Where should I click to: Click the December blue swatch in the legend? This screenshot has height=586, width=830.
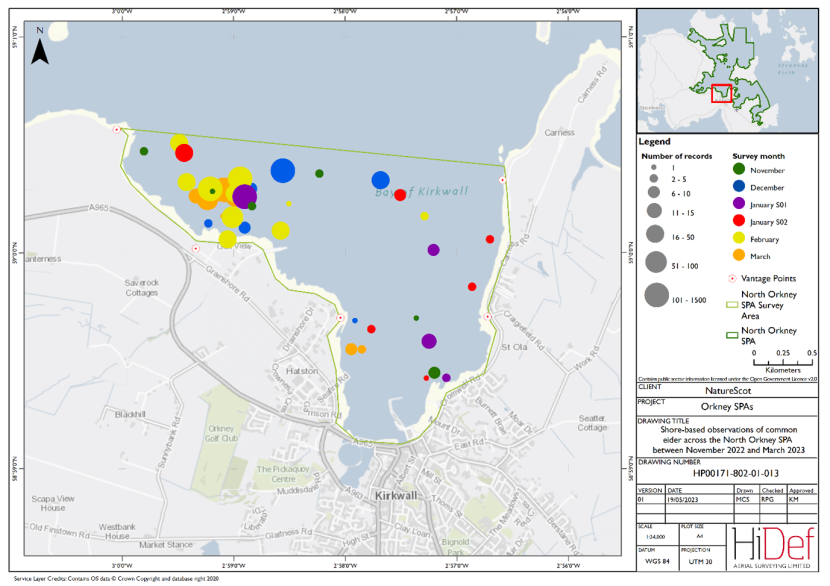(739, 186)
